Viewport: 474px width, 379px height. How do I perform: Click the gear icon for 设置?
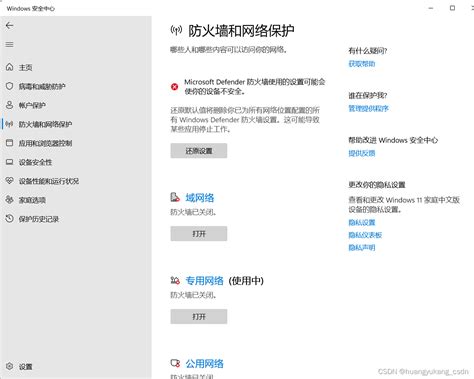pos(9,366)
